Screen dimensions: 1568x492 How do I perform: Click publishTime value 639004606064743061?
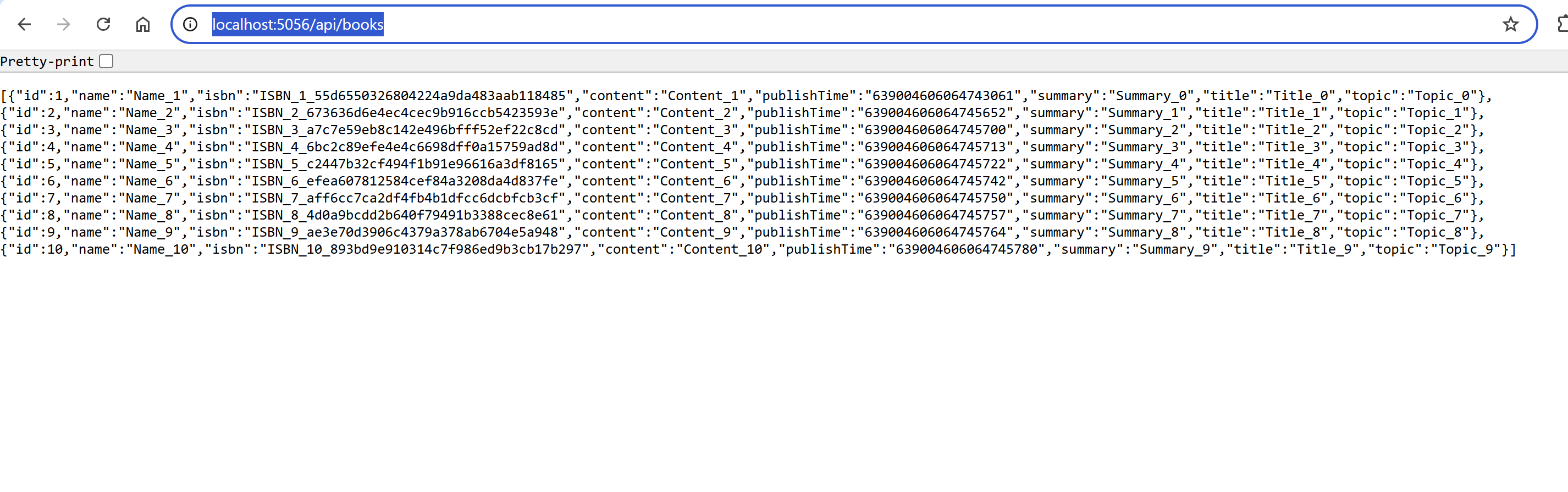[943, 96]
